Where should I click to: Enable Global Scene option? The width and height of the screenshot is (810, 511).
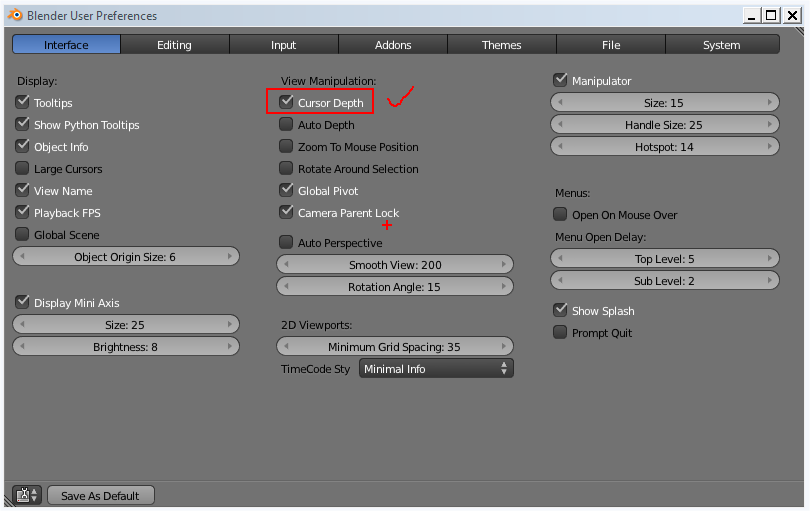[x=22, y=234]
